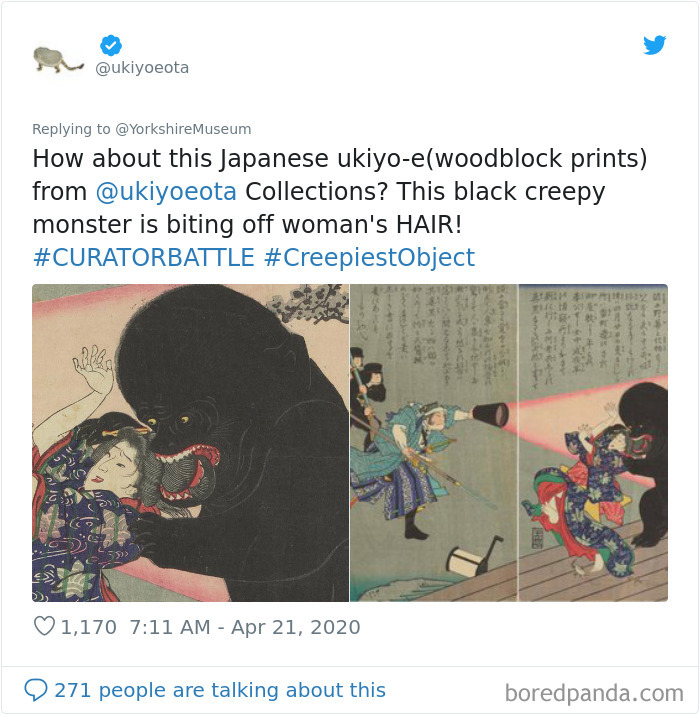
Task: Click the tweet text about woodblock prints
Action: pos(340,192)
